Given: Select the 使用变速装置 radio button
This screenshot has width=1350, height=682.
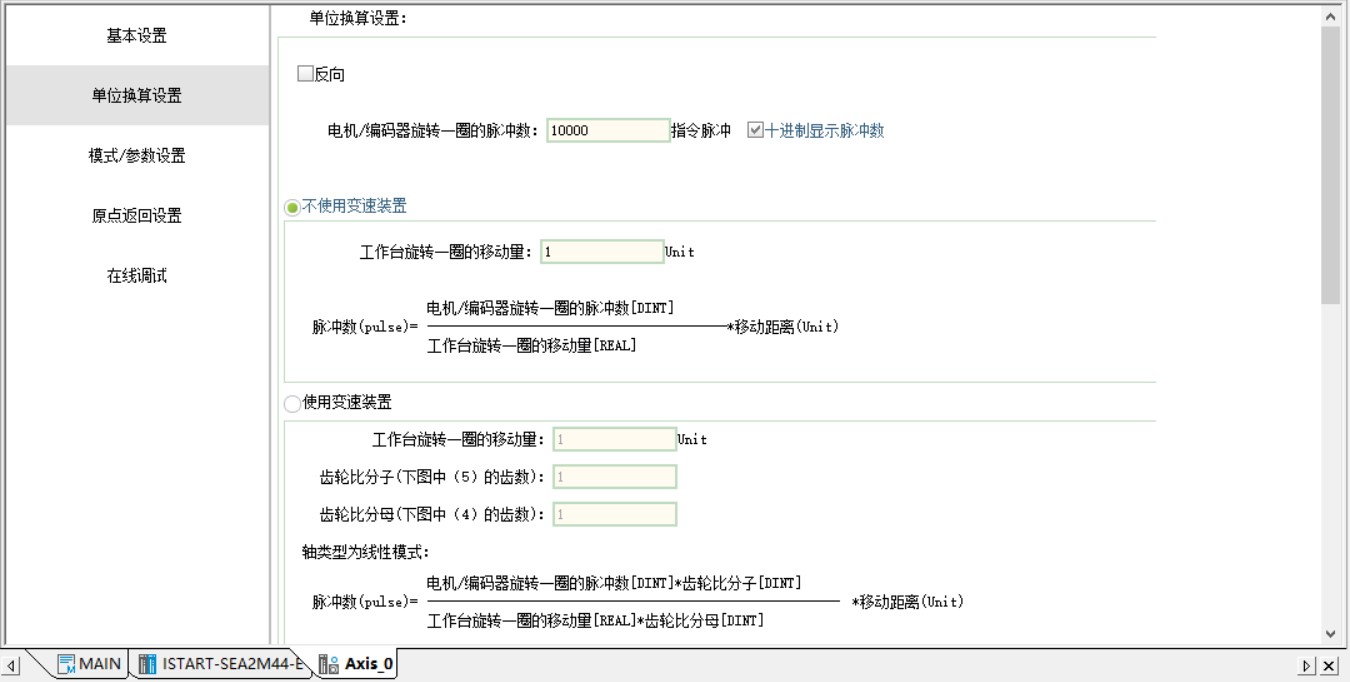Looking at the screenshot, I should pyautogui.click(x=292, y=403).
